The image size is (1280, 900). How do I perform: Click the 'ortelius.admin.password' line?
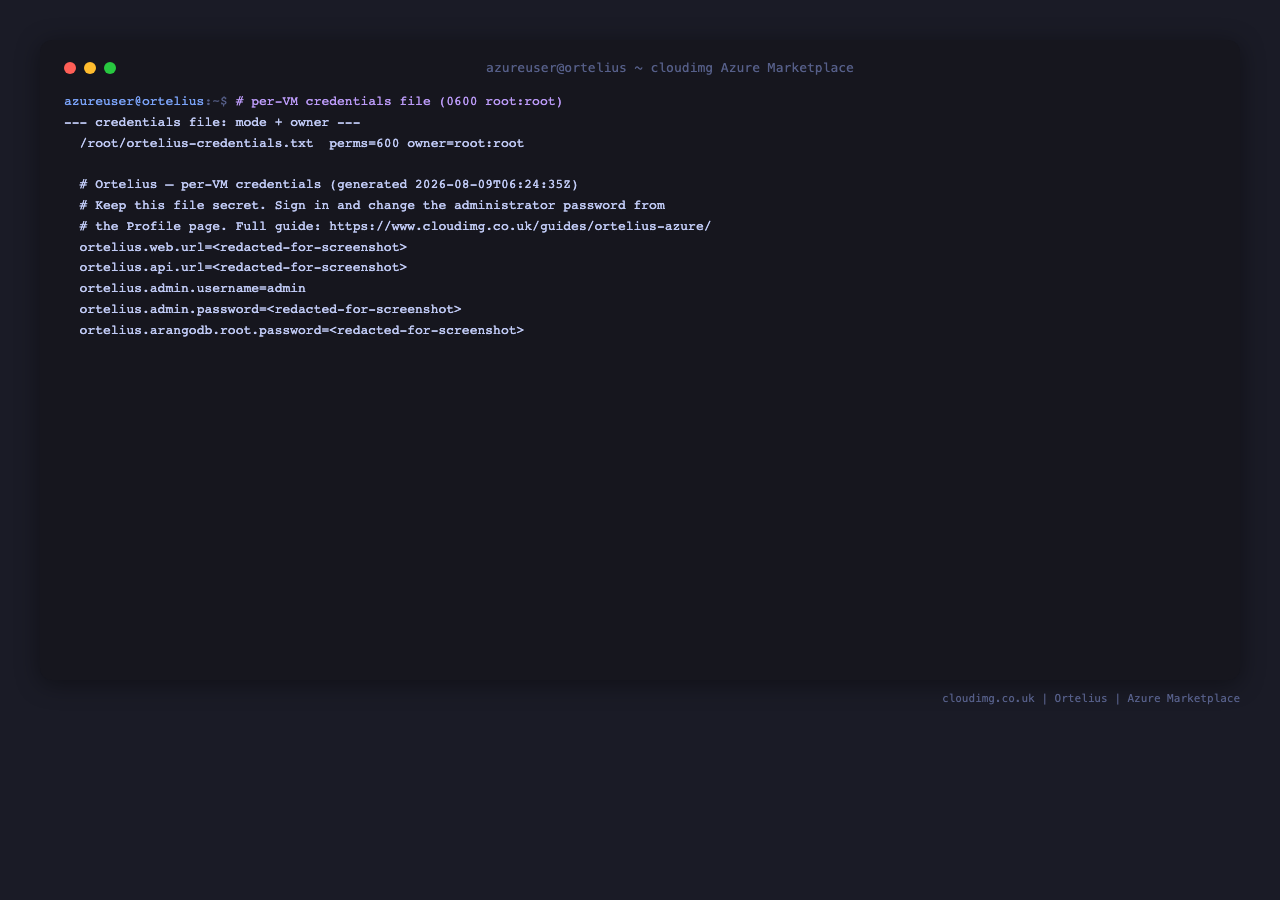[x=271, y=310]
